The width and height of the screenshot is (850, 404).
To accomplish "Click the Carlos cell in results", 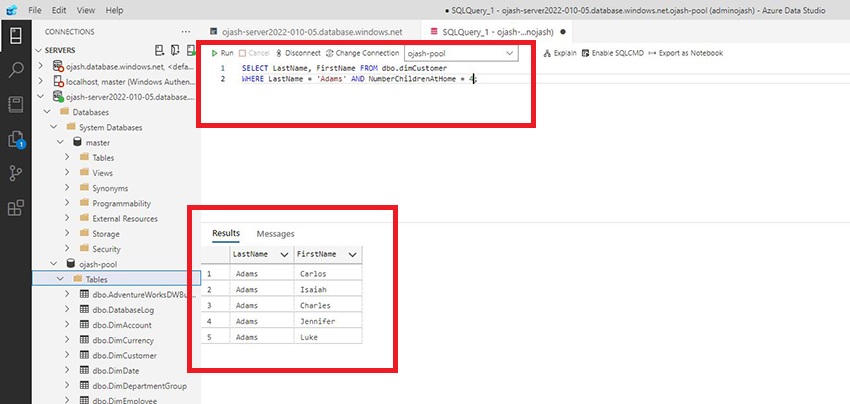I will click(328, 274).
